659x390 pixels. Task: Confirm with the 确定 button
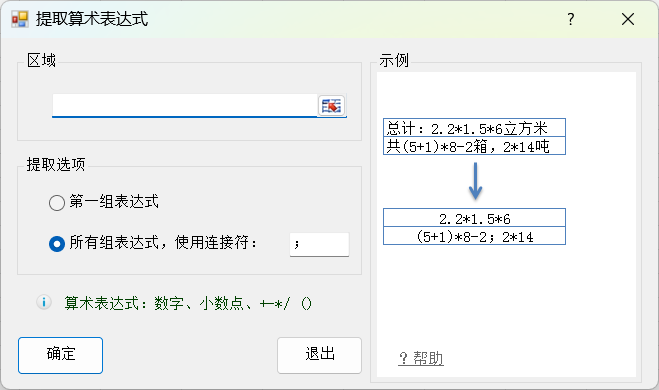(61, 355)
